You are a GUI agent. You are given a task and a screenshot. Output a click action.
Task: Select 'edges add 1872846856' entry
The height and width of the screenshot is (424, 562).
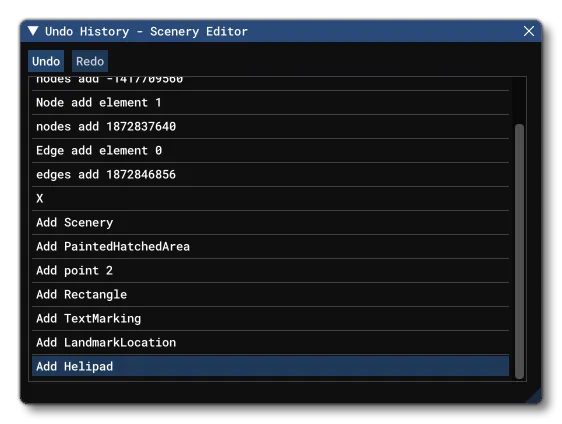(270, 175)
